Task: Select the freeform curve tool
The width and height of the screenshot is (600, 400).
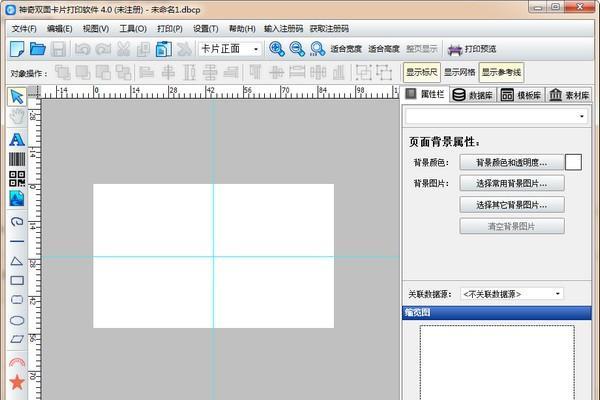Action: [17, 222]
